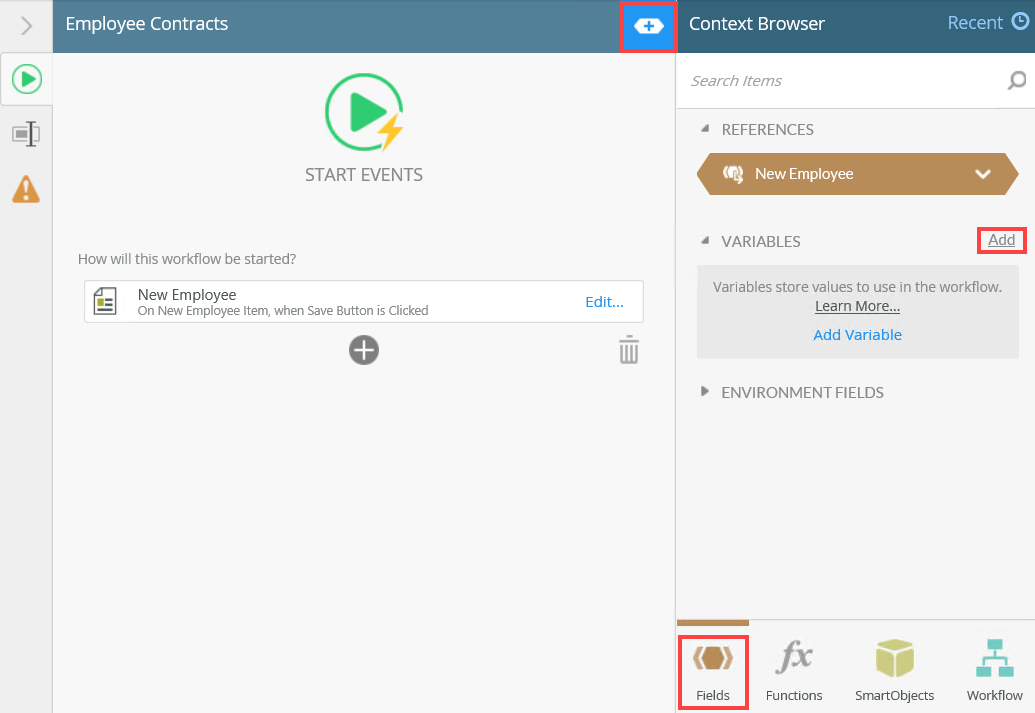
Task: Open the Start Events tab icon
Action: click(x=27, y=79)
